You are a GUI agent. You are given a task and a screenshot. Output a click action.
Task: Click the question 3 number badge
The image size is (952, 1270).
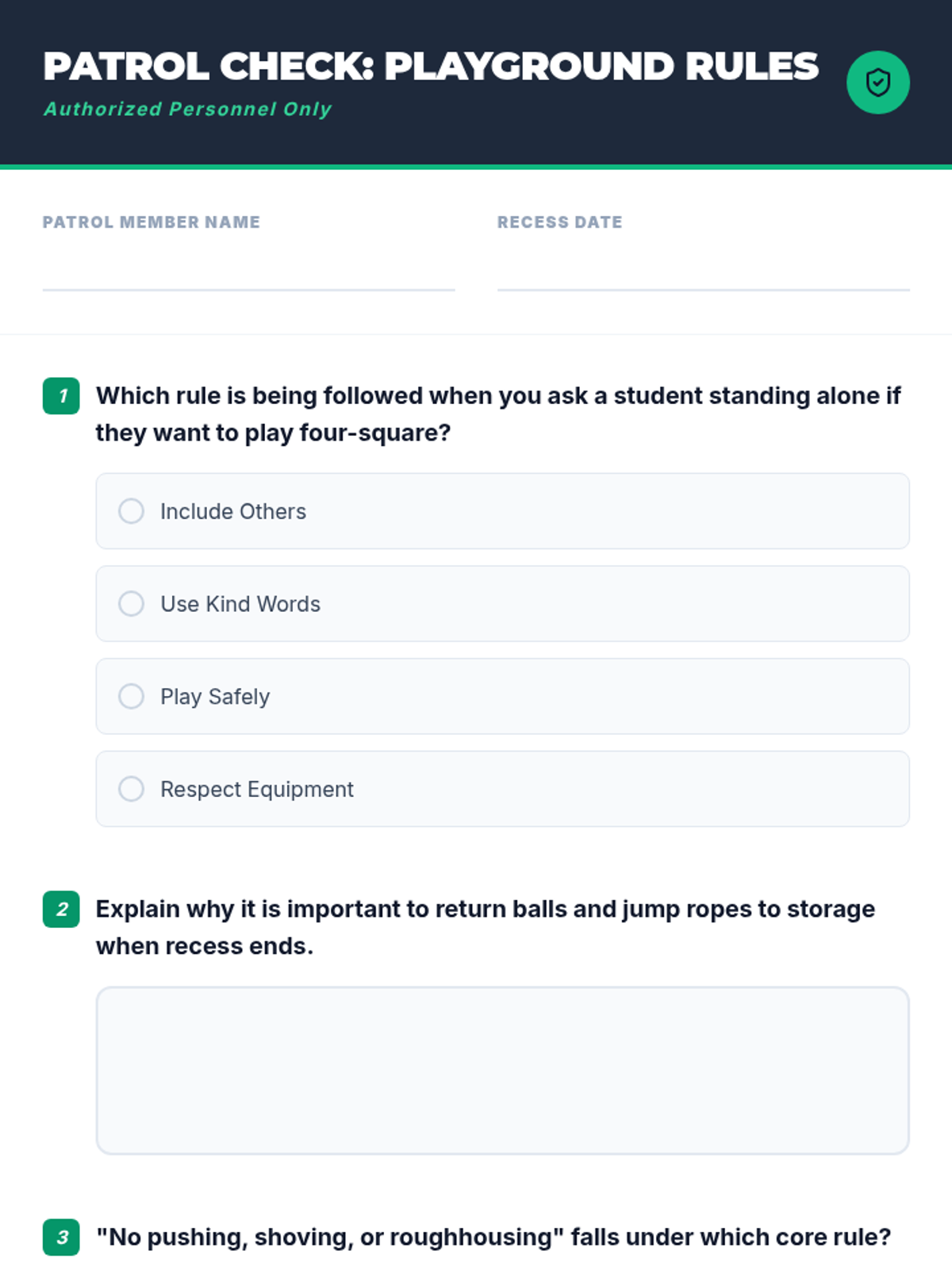coord(61,1237)
